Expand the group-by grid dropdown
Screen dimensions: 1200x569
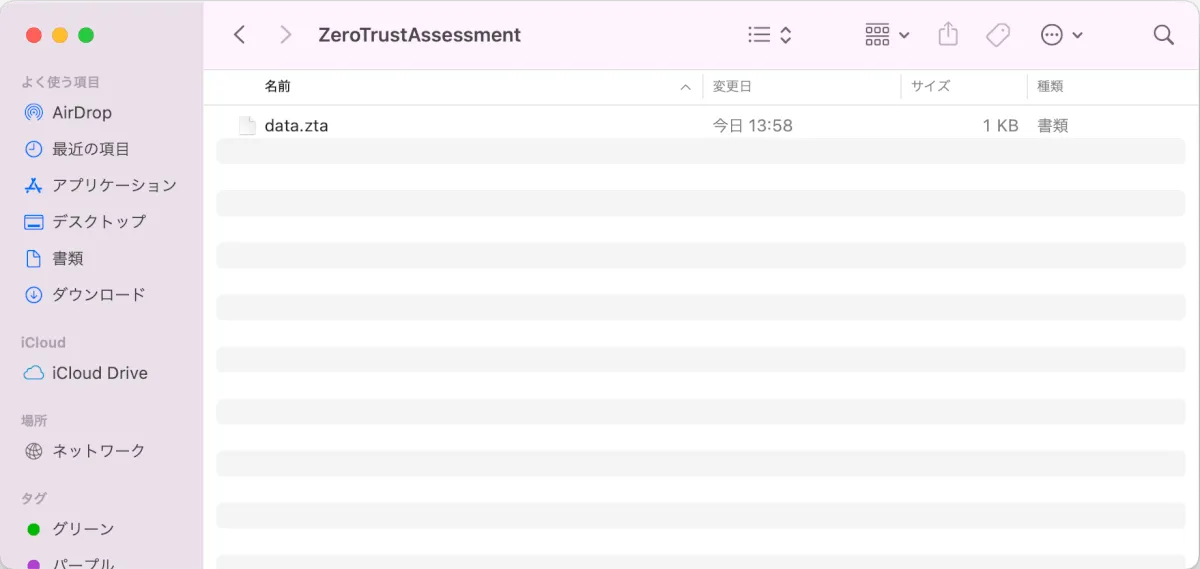click(887, 35)
